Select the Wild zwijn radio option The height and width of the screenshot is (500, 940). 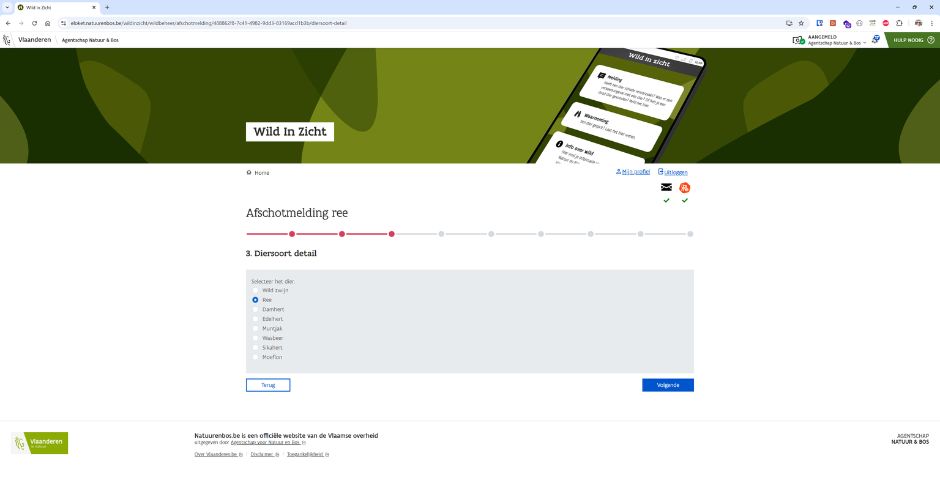(255, 290)
